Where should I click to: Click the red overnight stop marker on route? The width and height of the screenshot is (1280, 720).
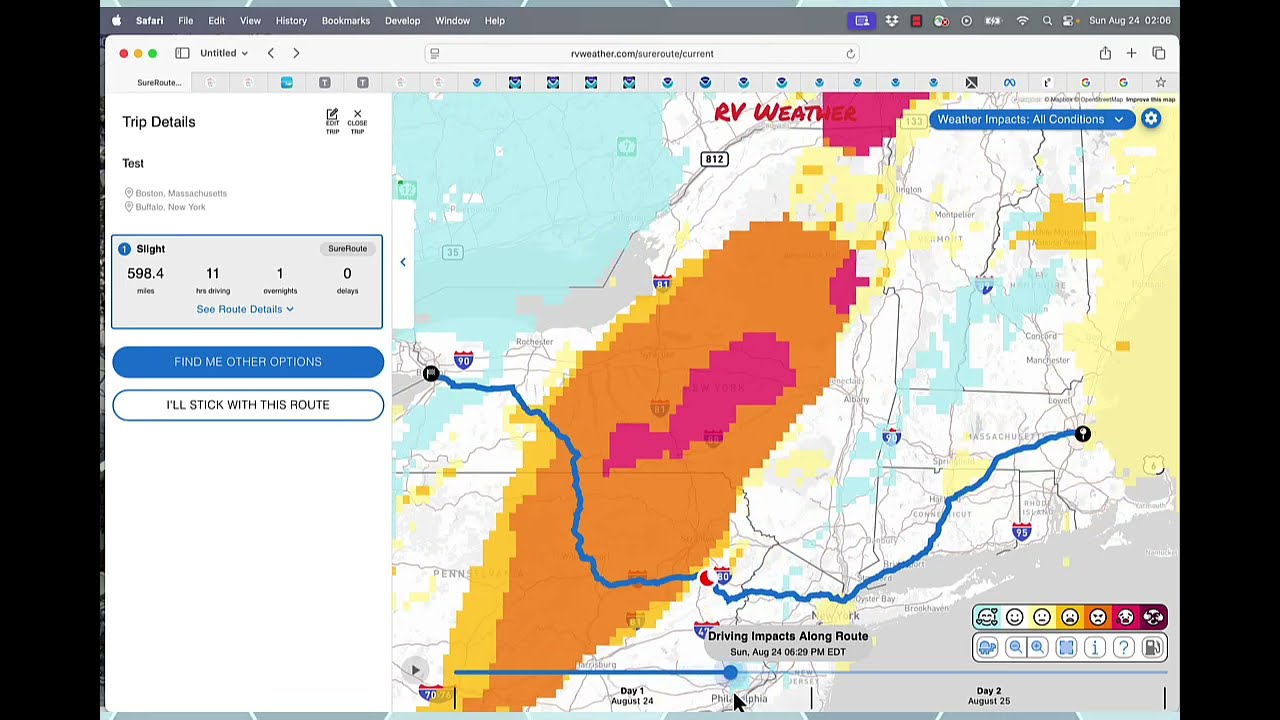707,578
